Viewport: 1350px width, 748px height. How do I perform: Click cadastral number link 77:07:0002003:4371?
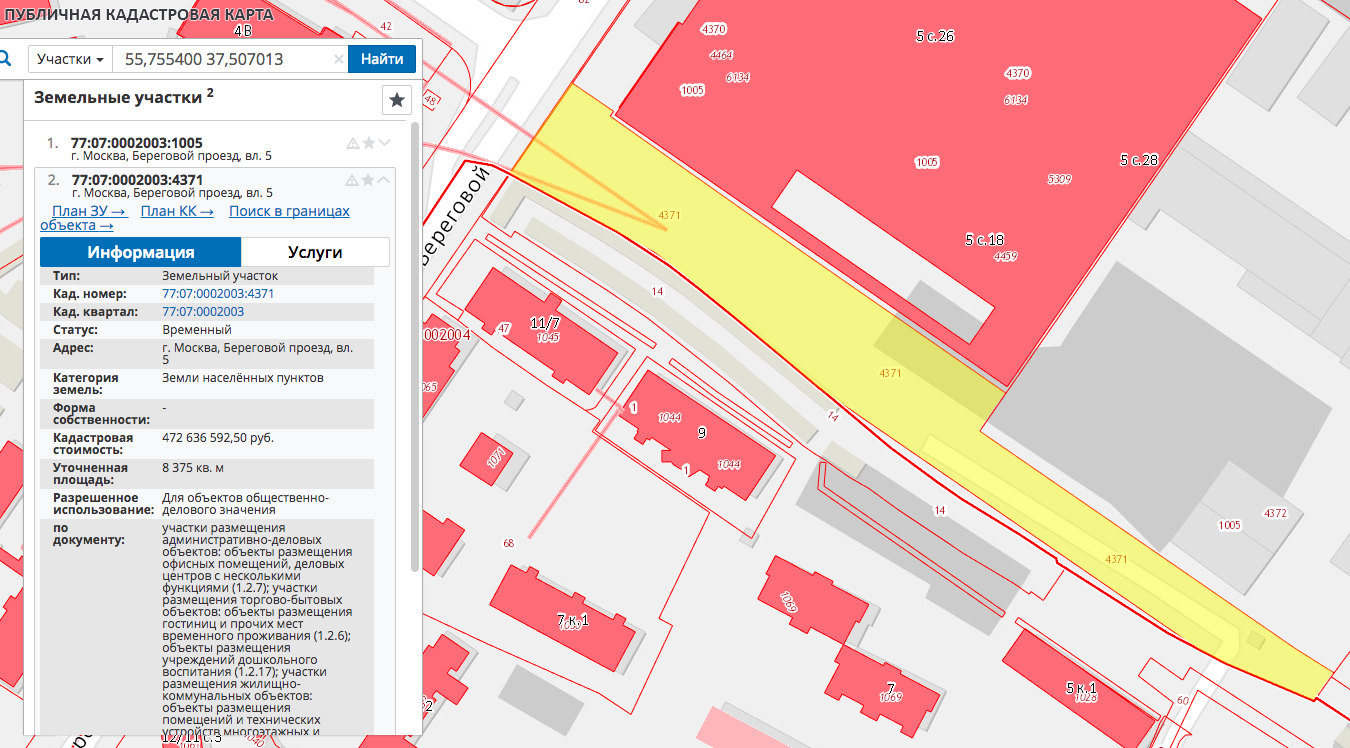[x=218, y=294]
